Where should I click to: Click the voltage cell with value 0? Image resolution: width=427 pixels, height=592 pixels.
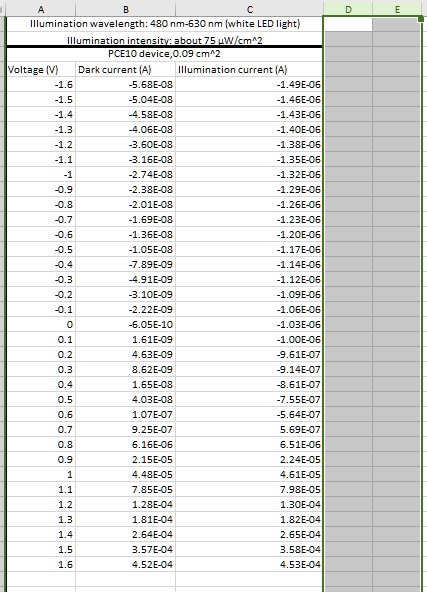click(41, 324)
